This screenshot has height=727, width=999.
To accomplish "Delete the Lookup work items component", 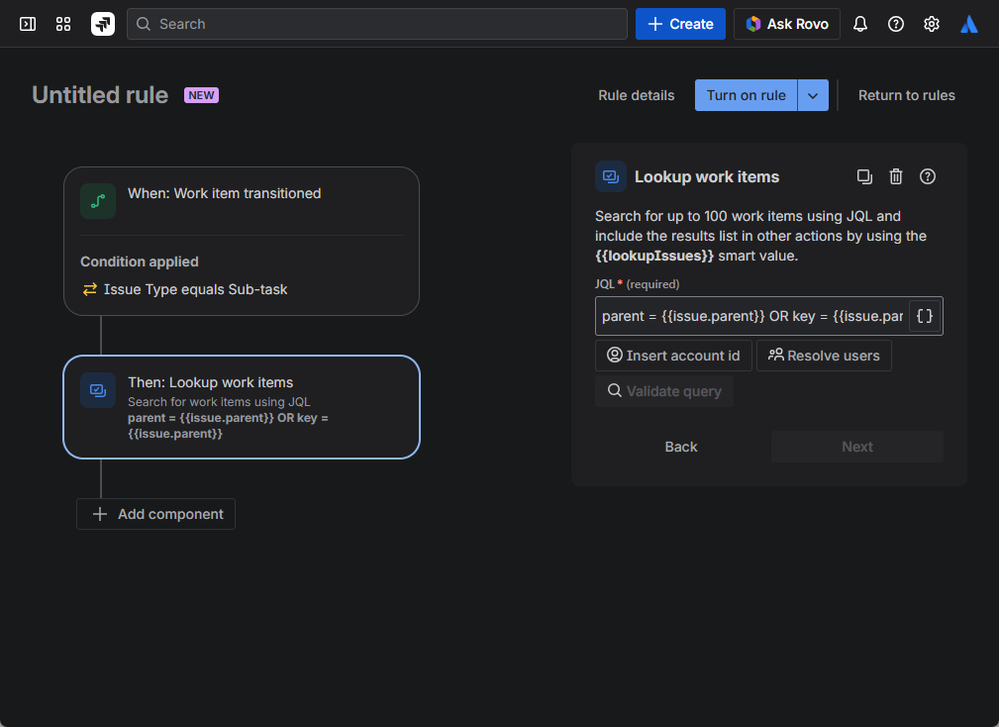I will (896, 176).
